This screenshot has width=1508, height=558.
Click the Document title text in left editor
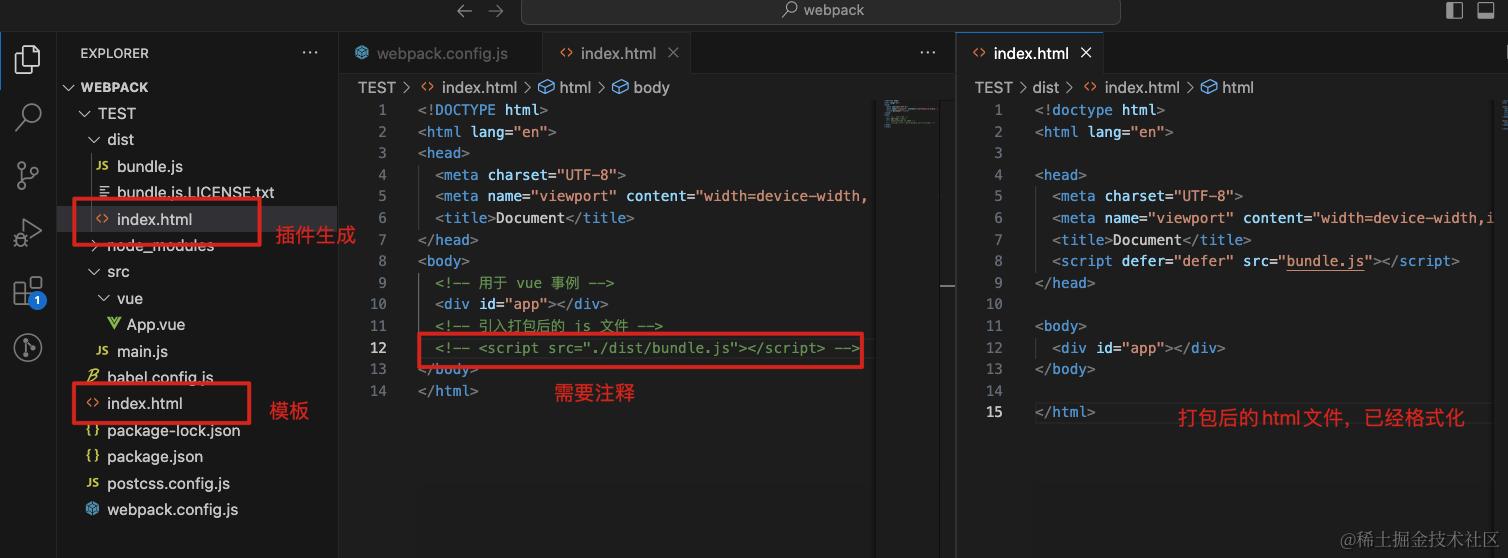tap(531, 217)
